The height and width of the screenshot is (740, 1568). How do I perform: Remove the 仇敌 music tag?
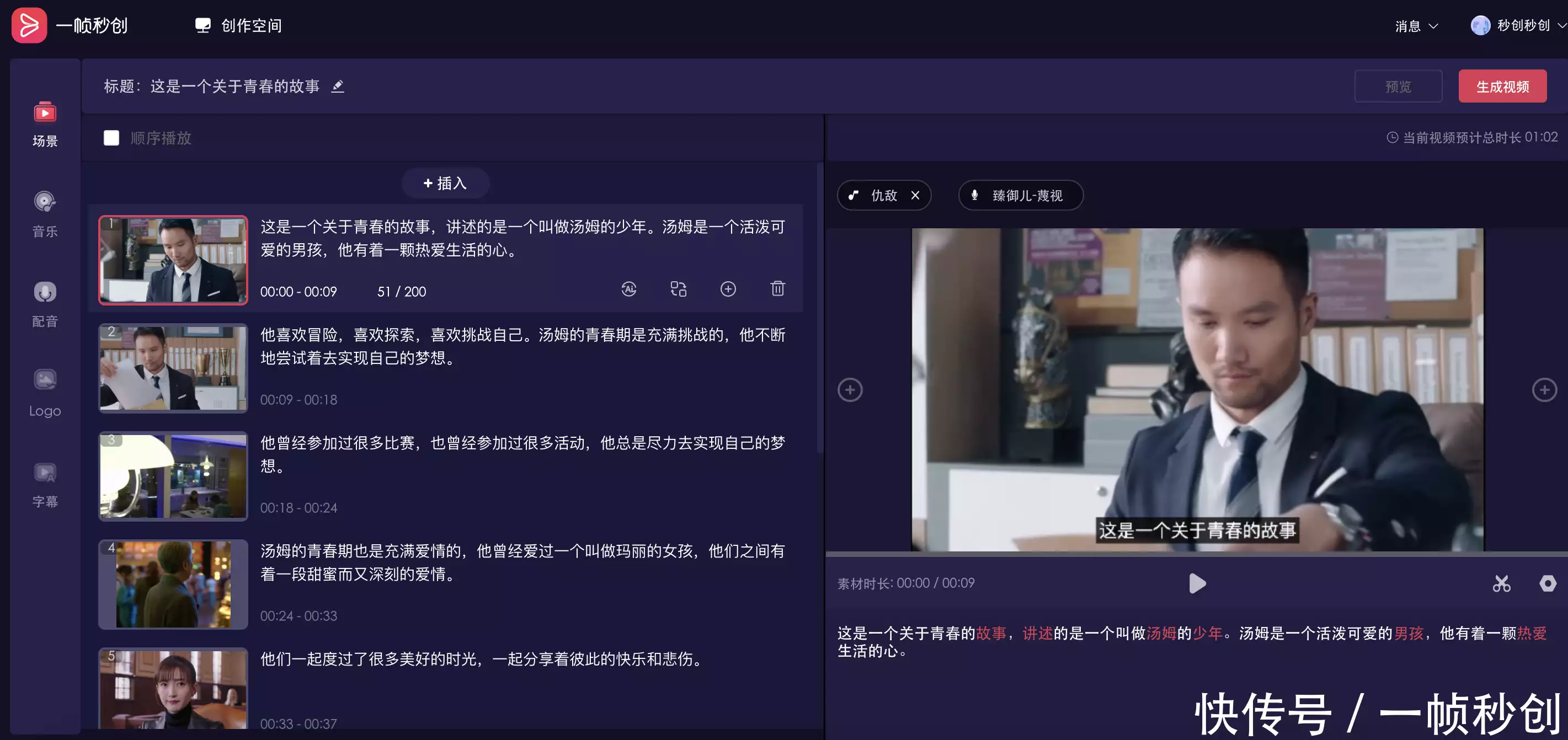(915, 195)
